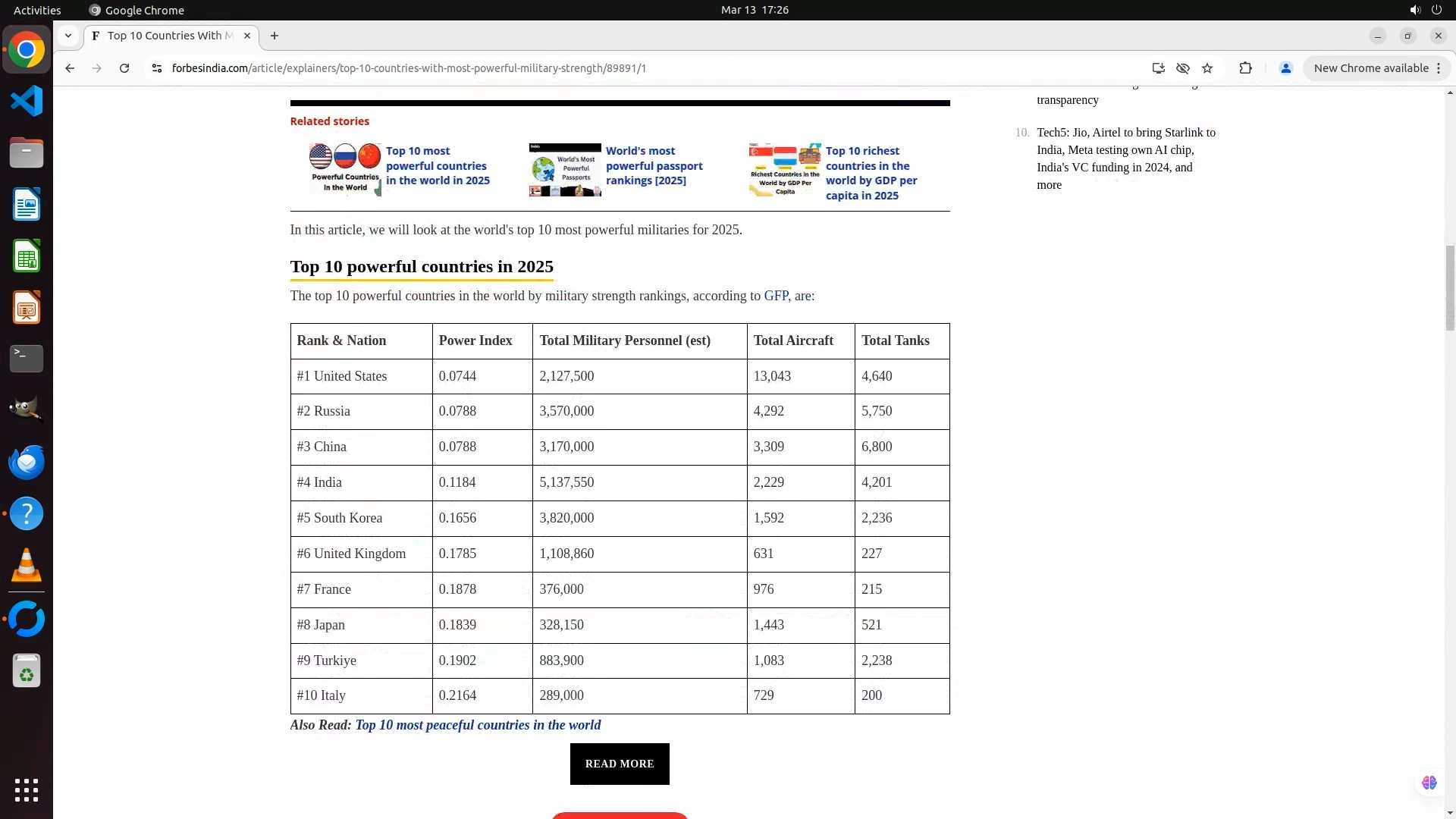Open Visual Studio Code from dock
The image size is (1456, 819).
point(27,101)
